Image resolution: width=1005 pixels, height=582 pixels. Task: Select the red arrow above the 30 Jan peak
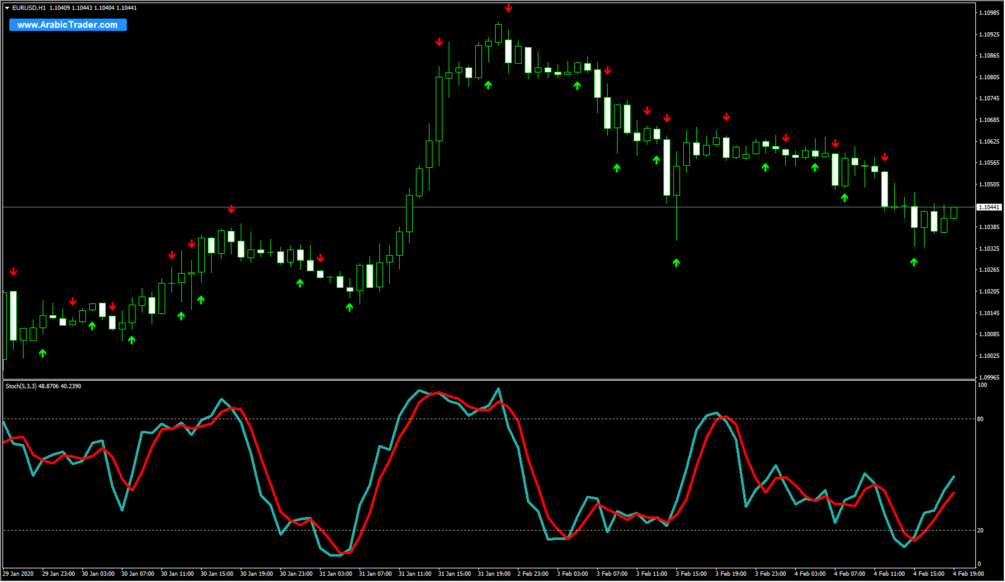click(232, 210)
